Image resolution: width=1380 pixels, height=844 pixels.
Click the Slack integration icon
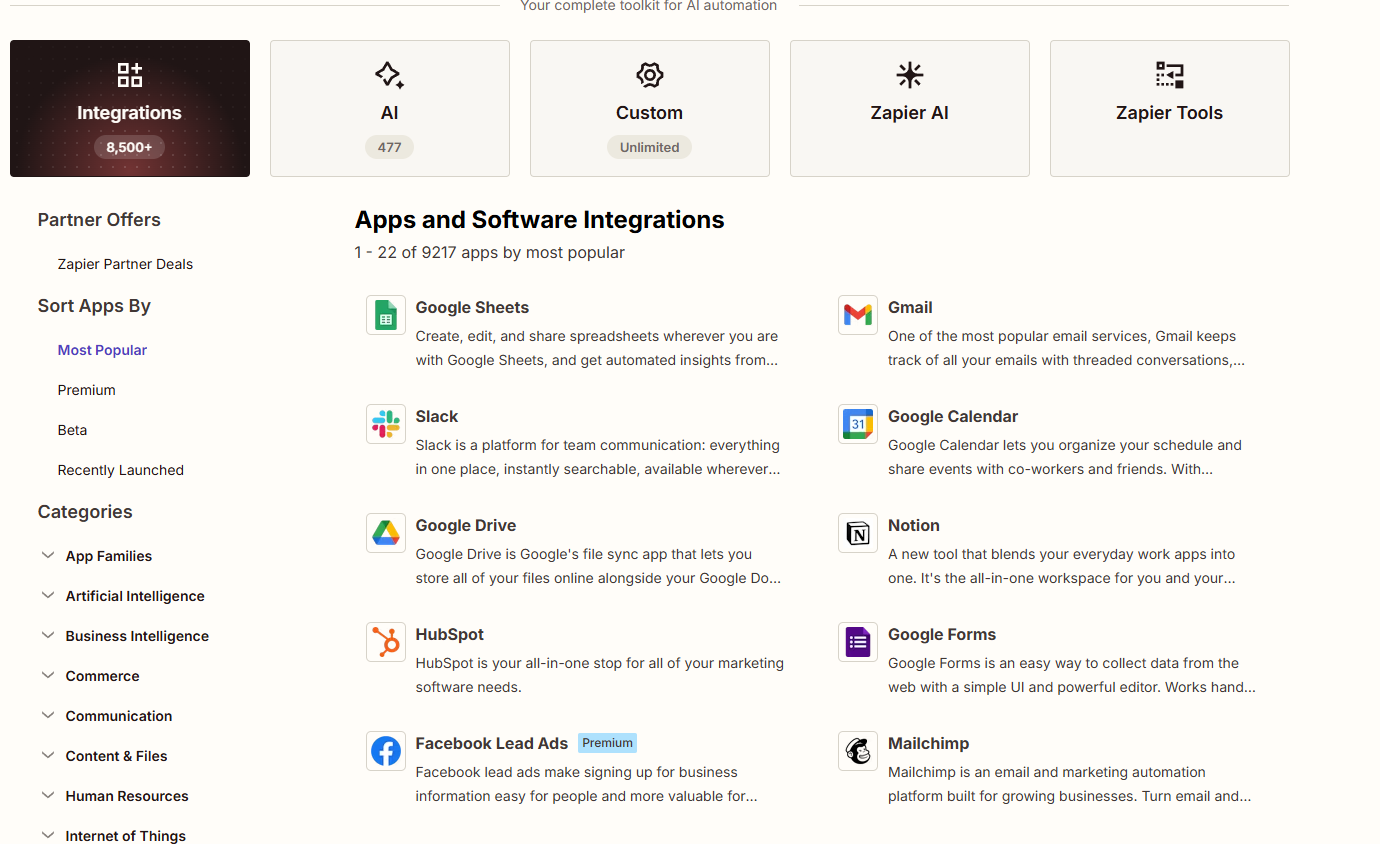pyautogui.click(x=386, y=423)
